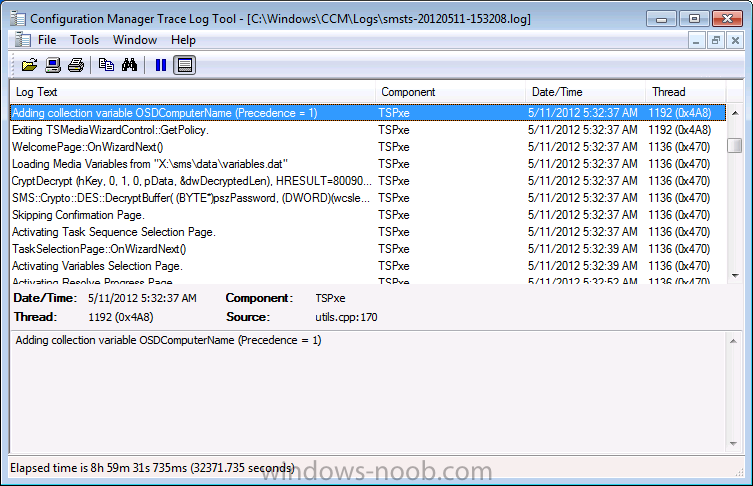
Task: Click the Date/Time value in details pane
Action: click(142, 298)
